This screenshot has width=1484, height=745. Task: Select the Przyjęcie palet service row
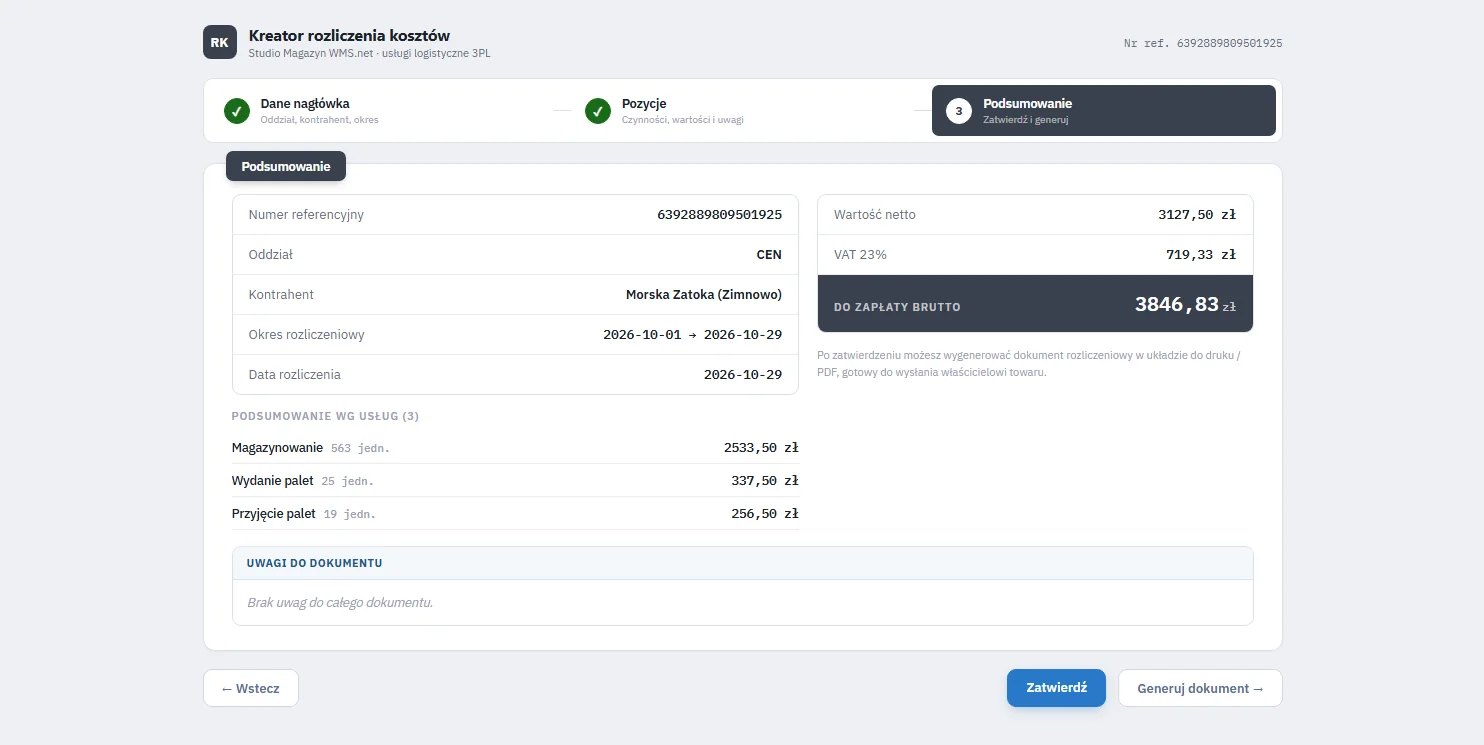tap(515, 514)
